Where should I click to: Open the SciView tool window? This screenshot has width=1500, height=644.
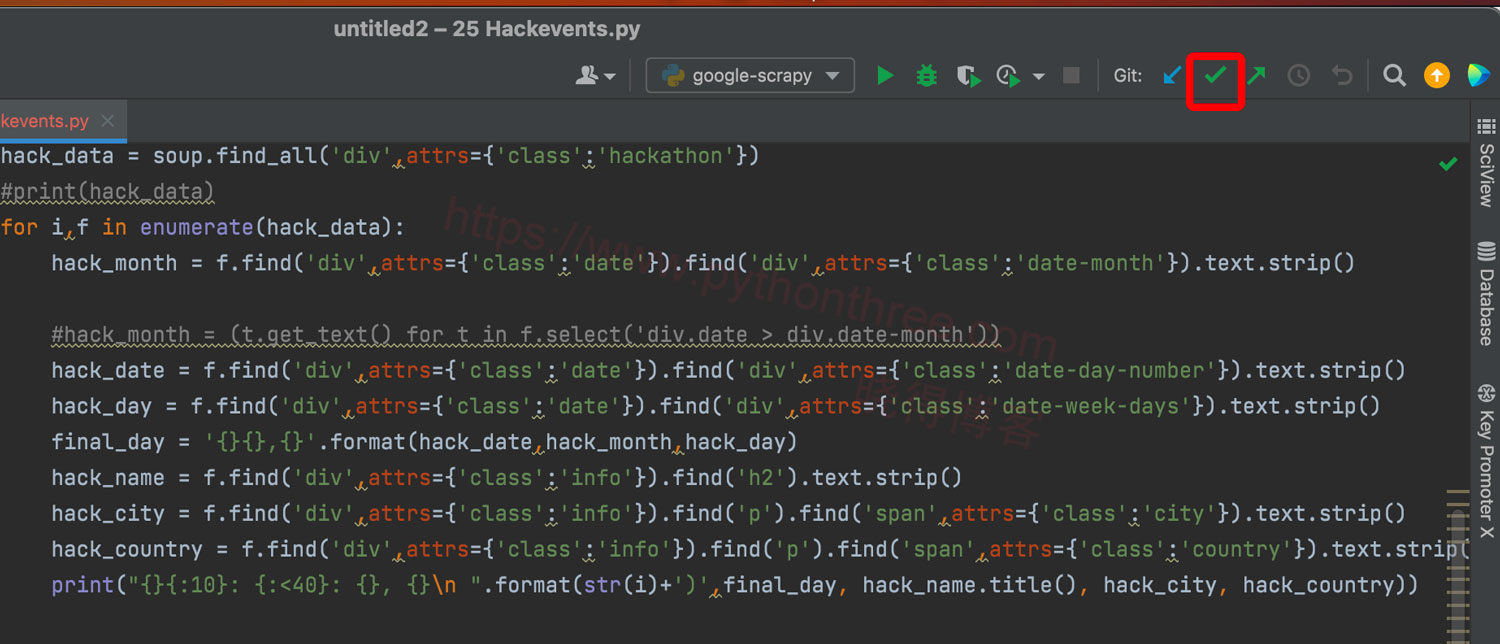(x=1486, y=163)
